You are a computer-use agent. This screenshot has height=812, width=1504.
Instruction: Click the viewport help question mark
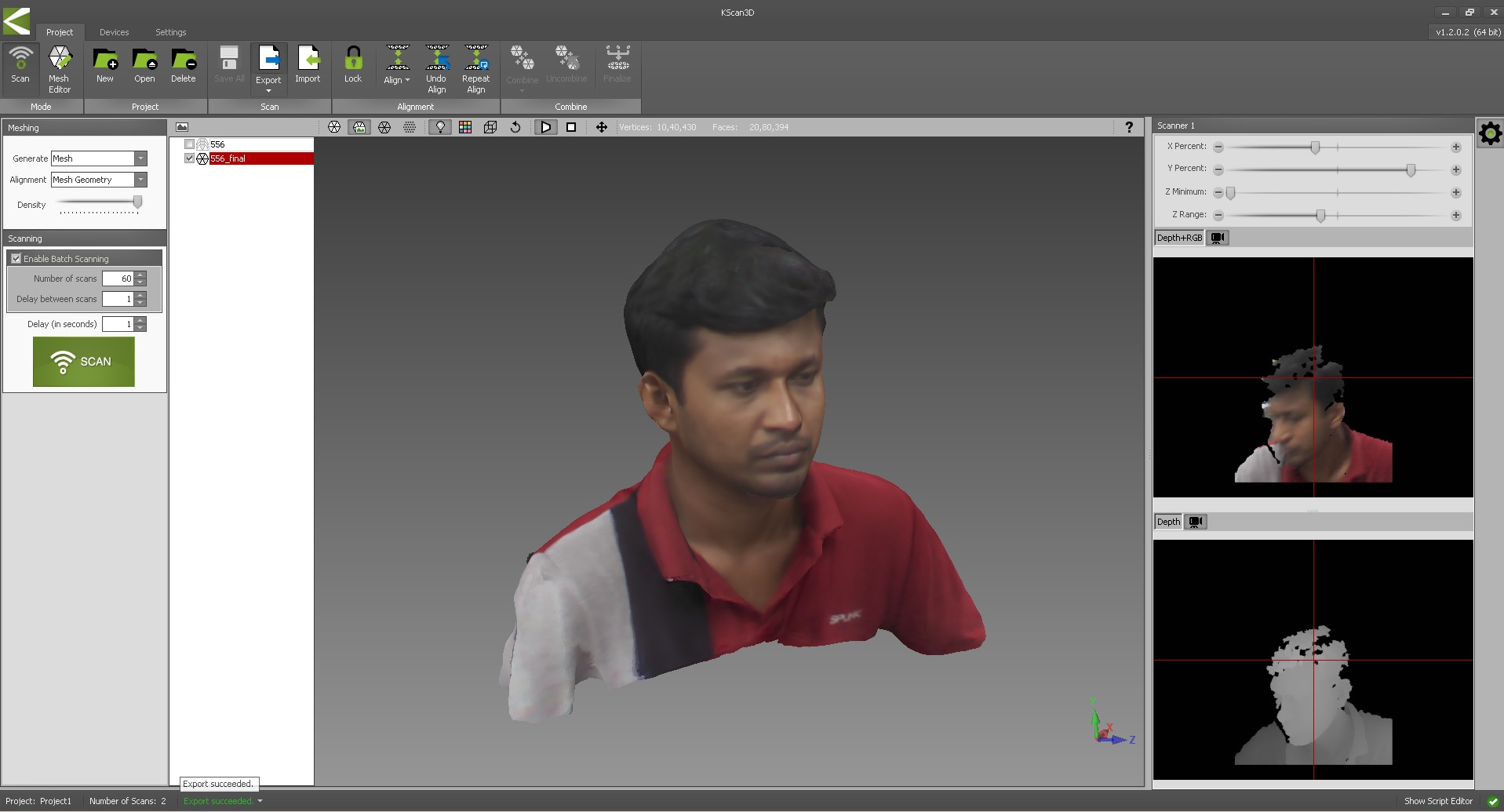coord(1129,127)
